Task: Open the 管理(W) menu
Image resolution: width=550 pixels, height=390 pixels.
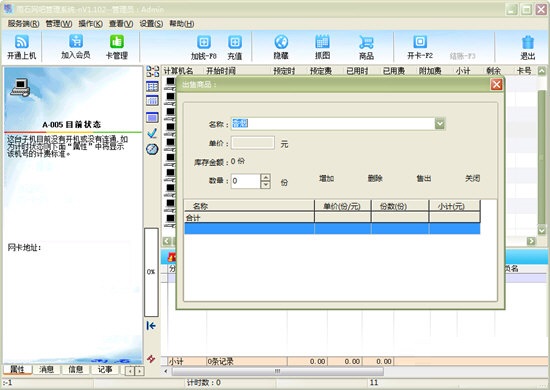Action: (59, 23)
